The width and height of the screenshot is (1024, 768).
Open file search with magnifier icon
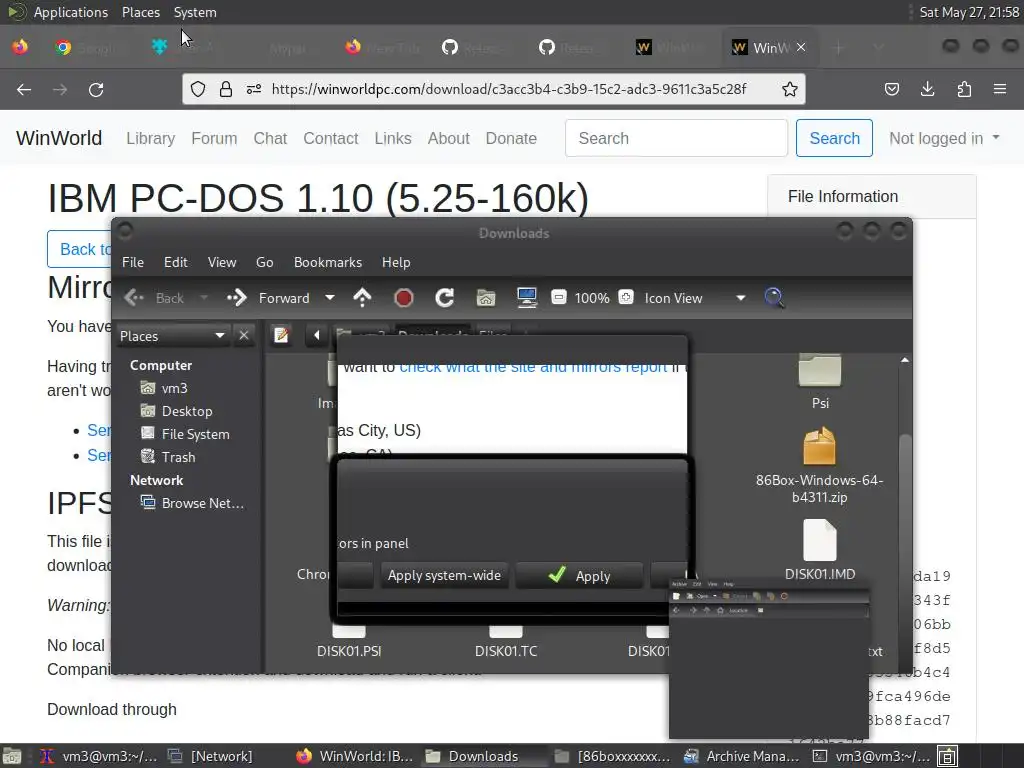pyautogui.click(x=775, y=298)
